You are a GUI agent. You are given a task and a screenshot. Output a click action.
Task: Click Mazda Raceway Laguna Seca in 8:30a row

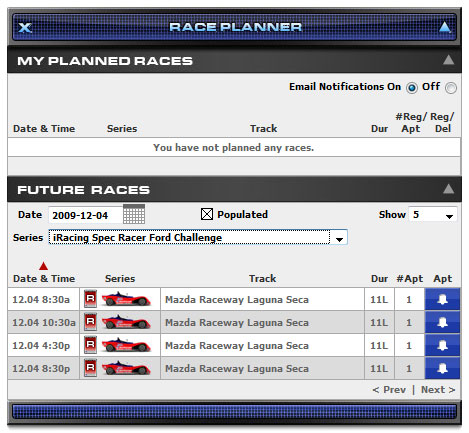(x=237, y=300)
